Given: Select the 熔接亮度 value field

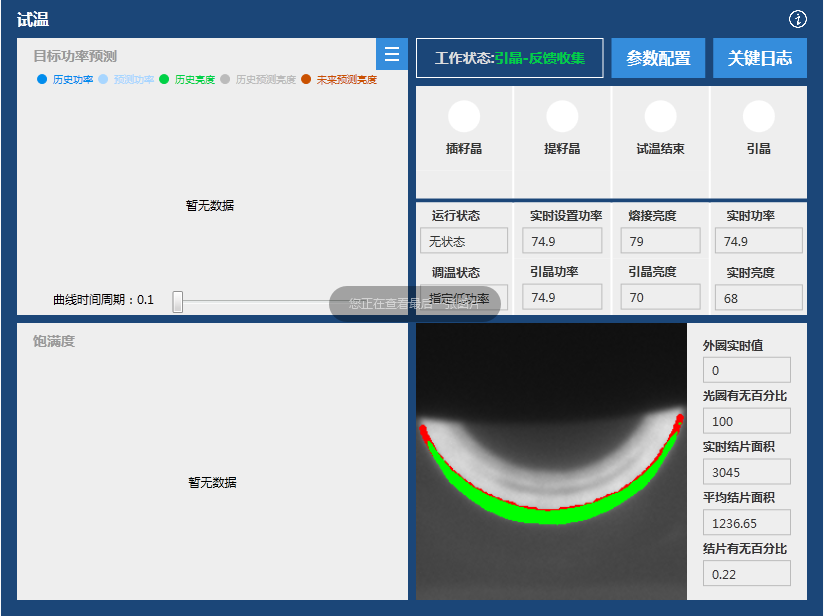Looking at the screenshot, I should click(x=661, y=241).
